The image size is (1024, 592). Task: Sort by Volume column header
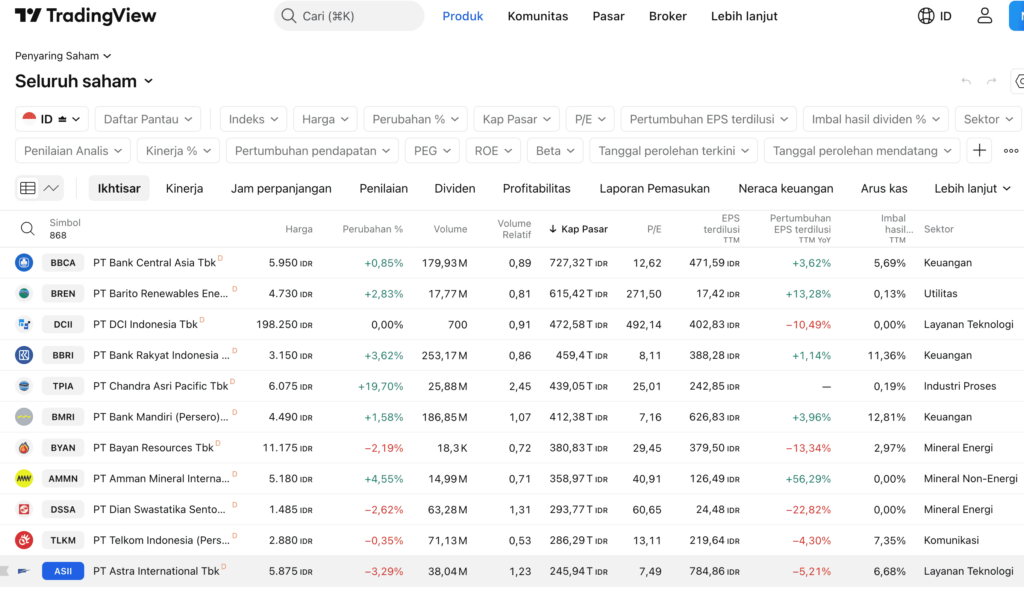pos(450,229)
